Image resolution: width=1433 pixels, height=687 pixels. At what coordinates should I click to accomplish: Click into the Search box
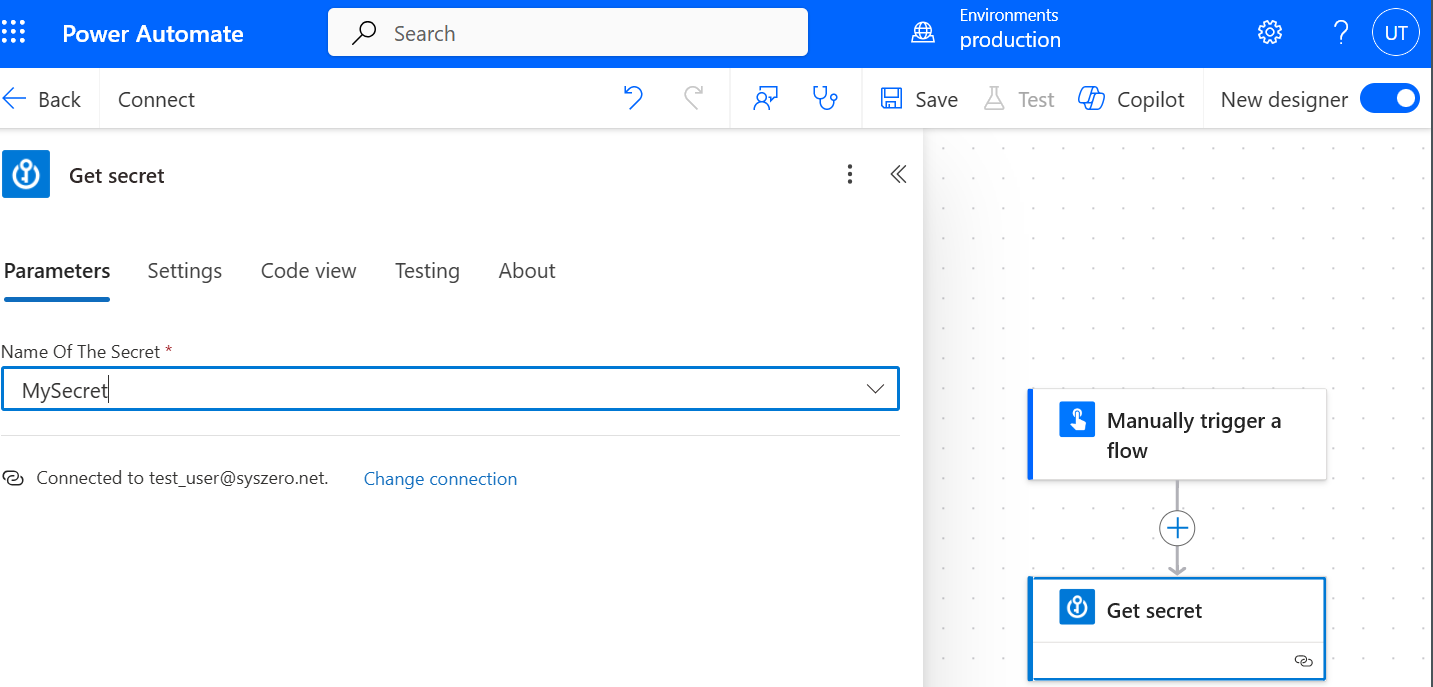coord(568,33)
